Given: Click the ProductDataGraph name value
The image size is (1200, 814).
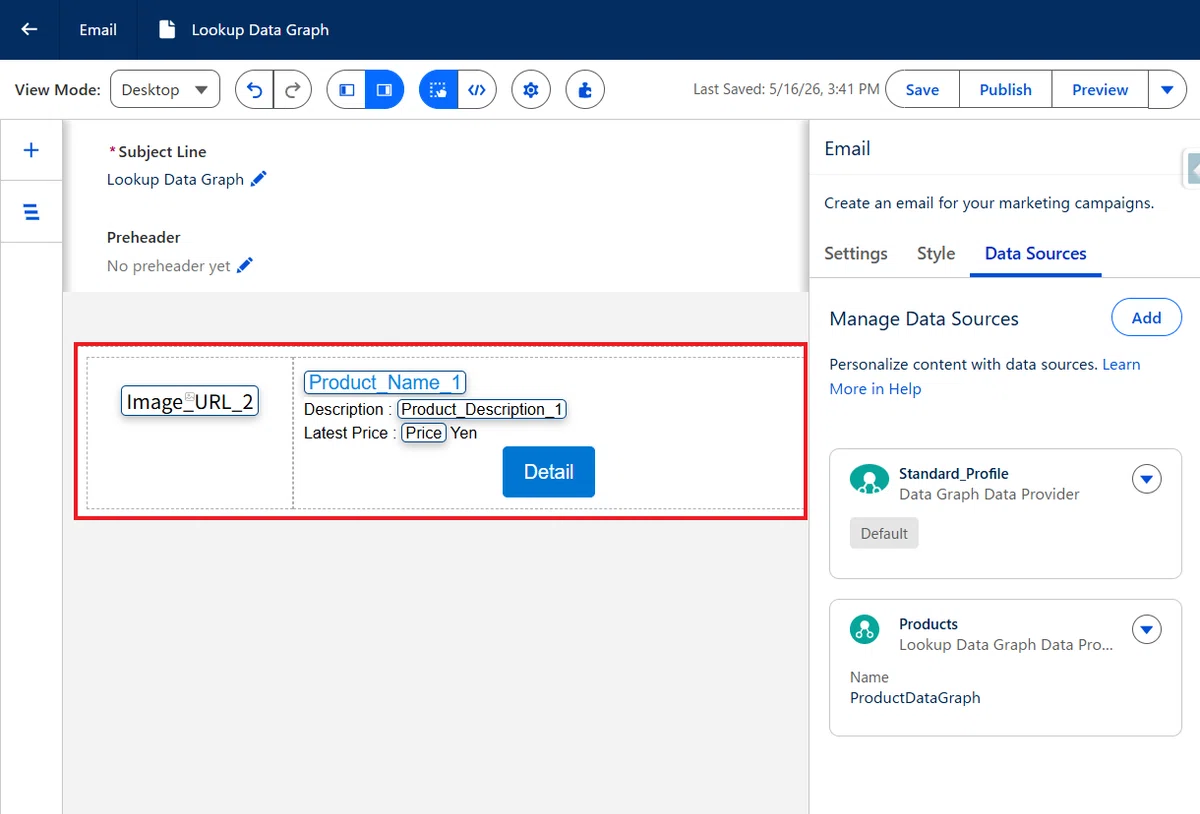Looking at the screenshot, I should point(915,698).
